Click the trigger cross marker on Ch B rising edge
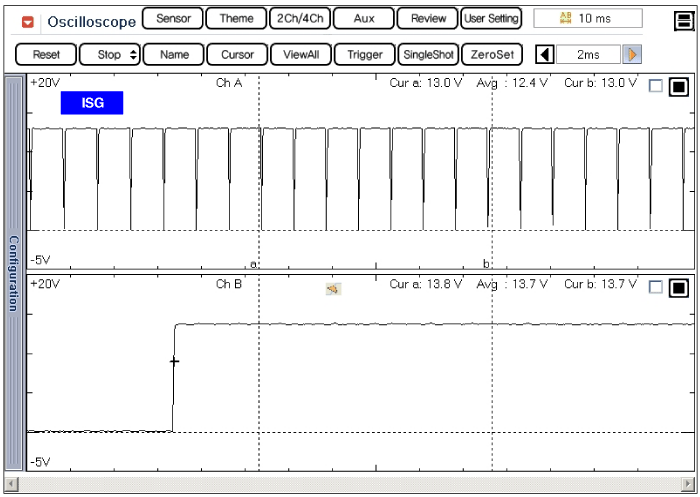This screenshot has width=700, height=497. [174, 361]
